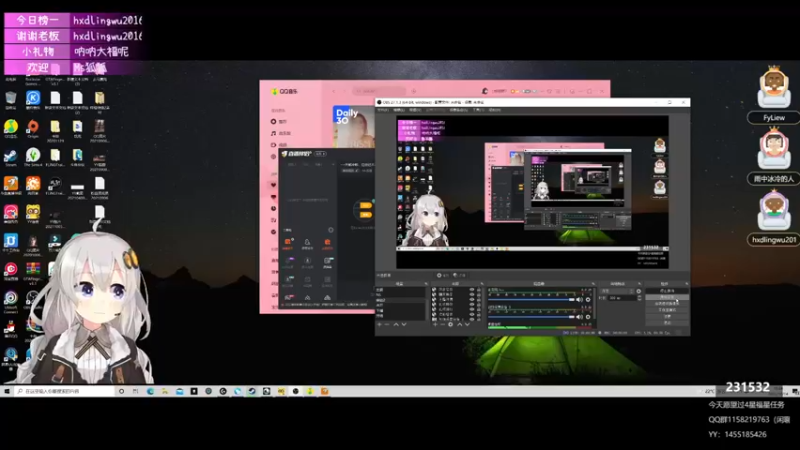Viewport: 800px width, 450px height.
Task: Click the Start Recording button in OBS Controls
Action: (x=667, y=297)
